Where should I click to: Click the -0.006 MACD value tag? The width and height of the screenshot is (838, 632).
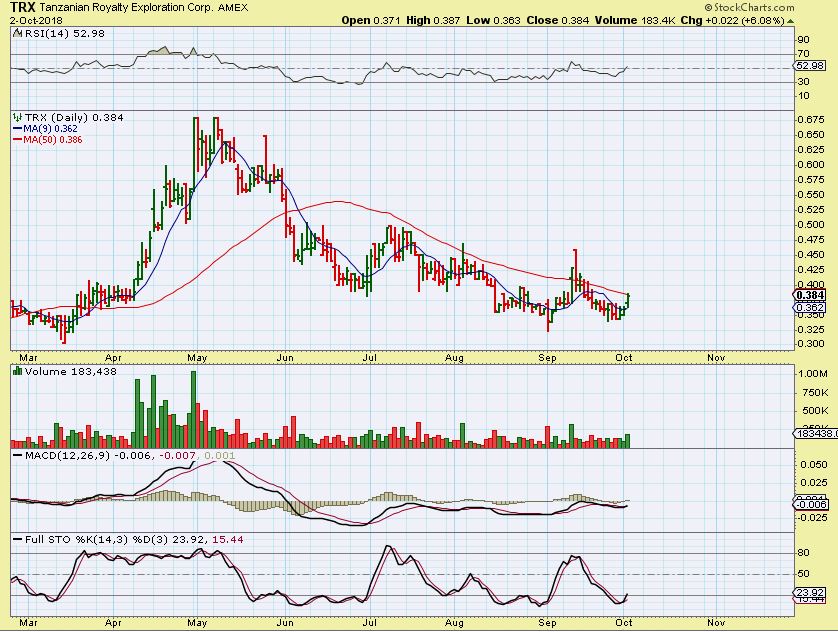[811, 504]
